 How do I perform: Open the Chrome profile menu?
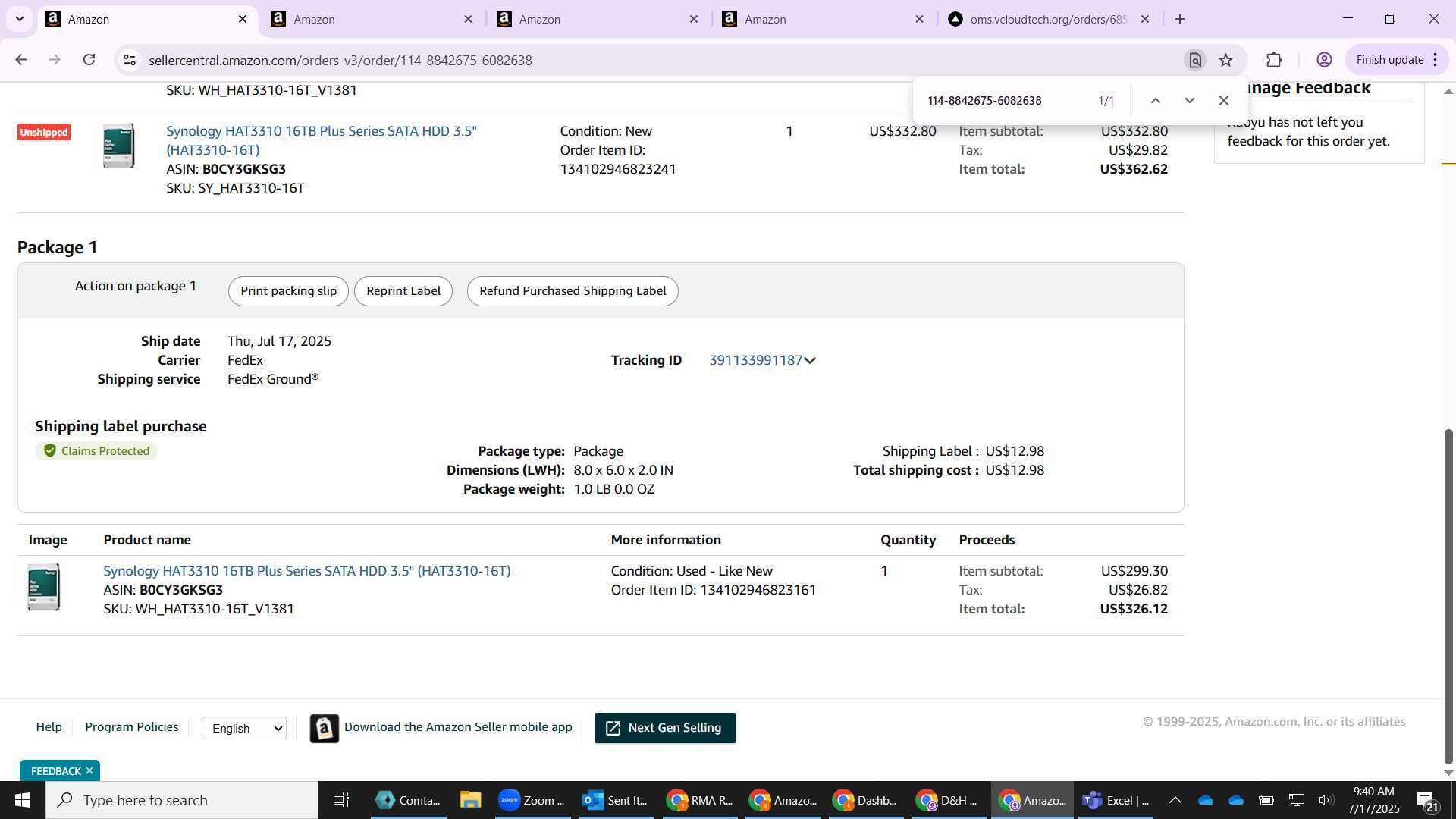pos(1324,60)
